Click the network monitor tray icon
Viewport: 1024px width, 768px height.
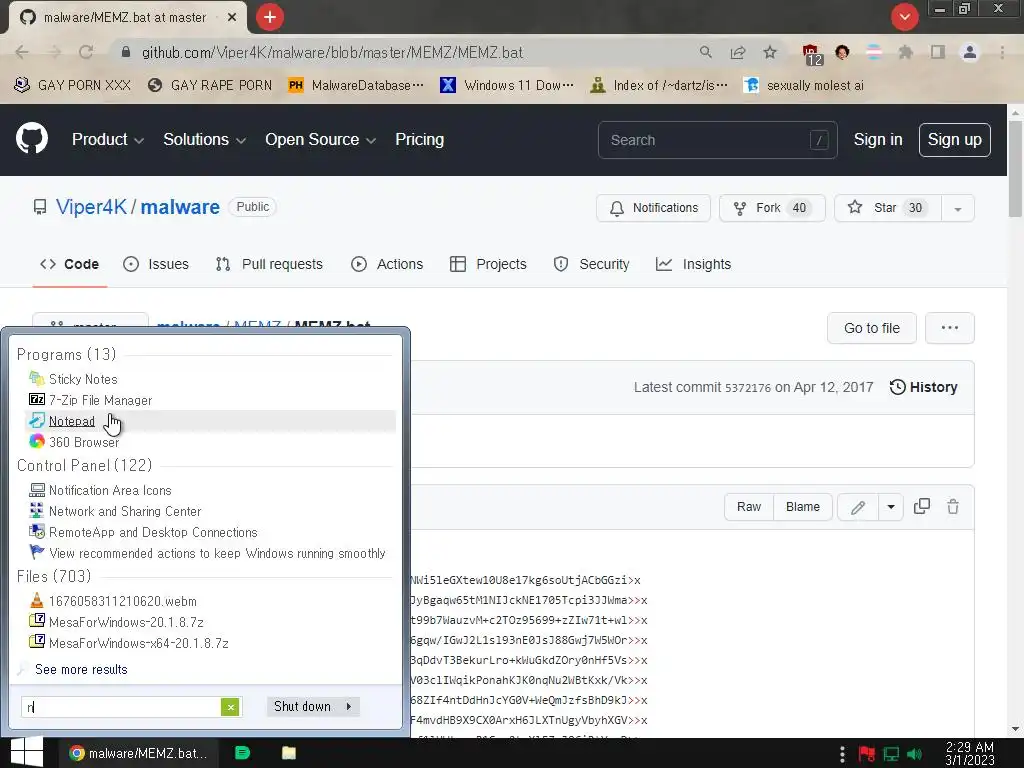[x=891, y=754]
